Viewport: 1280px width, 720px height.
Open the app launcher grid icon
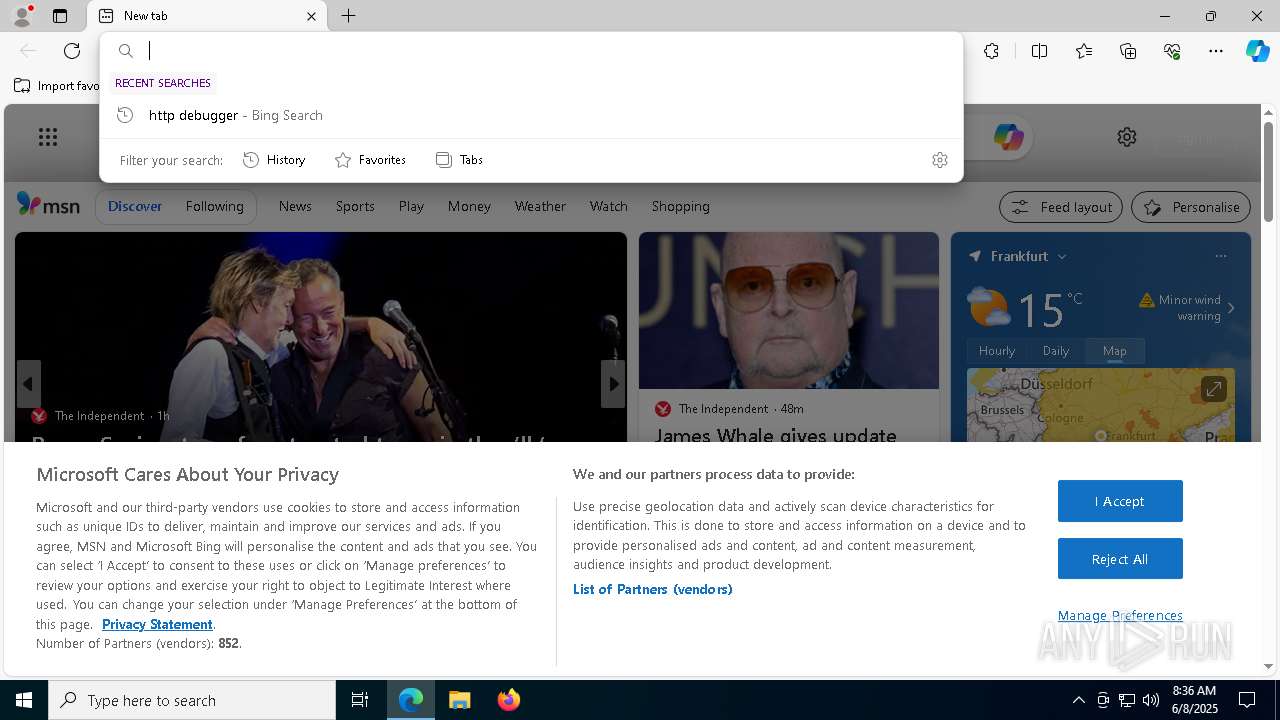click(x=48, y=137)
